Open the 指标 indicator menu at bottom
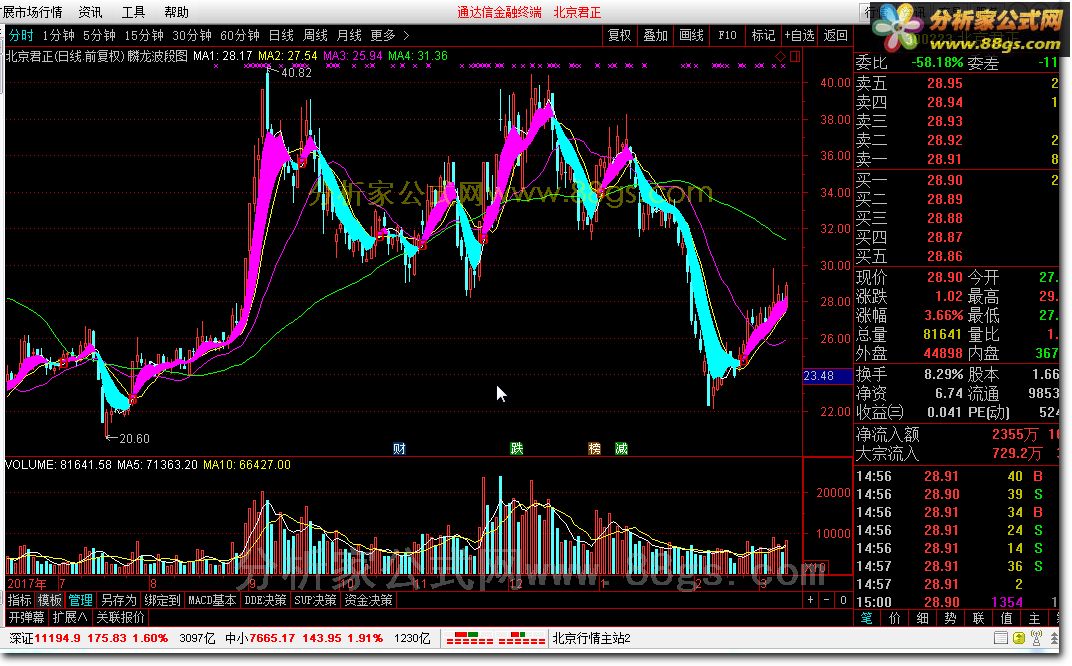1072x666 pixels. click(x=19, y=600)
